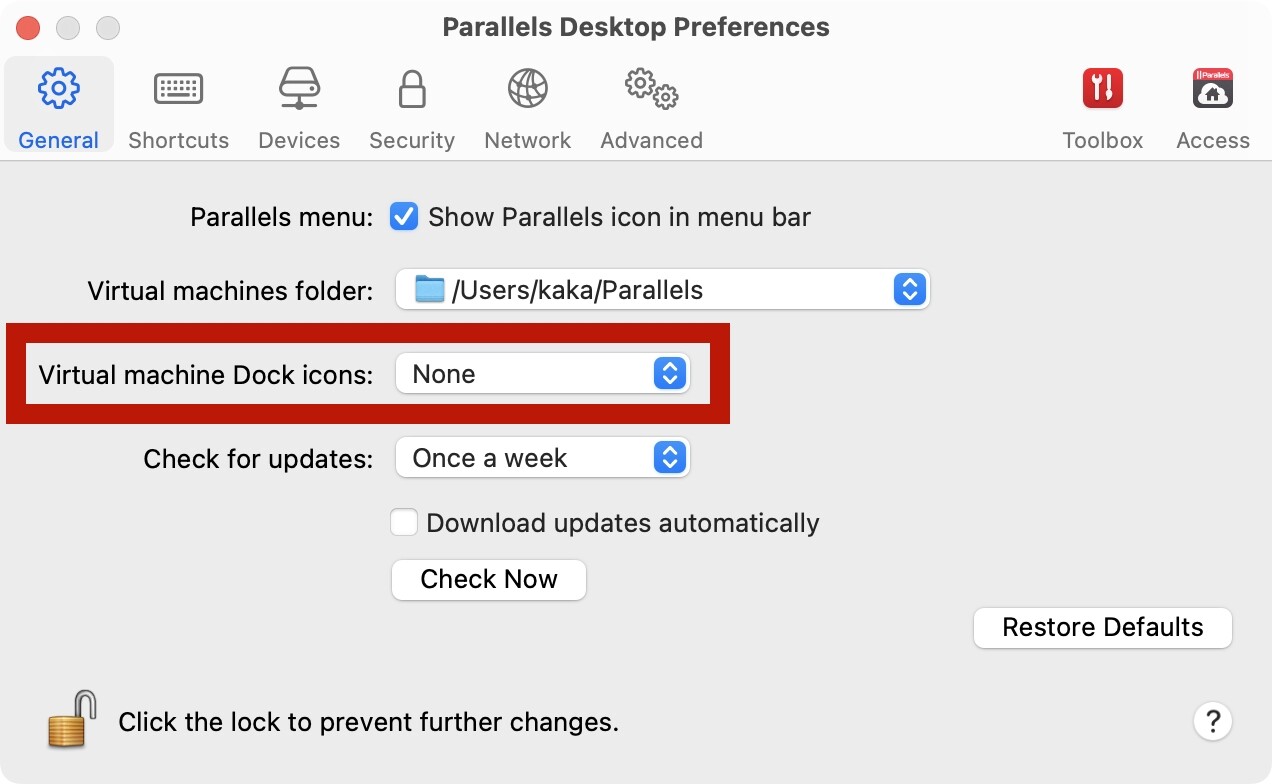Click the Shortcuts tab label
Viewport: 1272px width, 784px height.
pyautogui.click(x=178, y=141)
